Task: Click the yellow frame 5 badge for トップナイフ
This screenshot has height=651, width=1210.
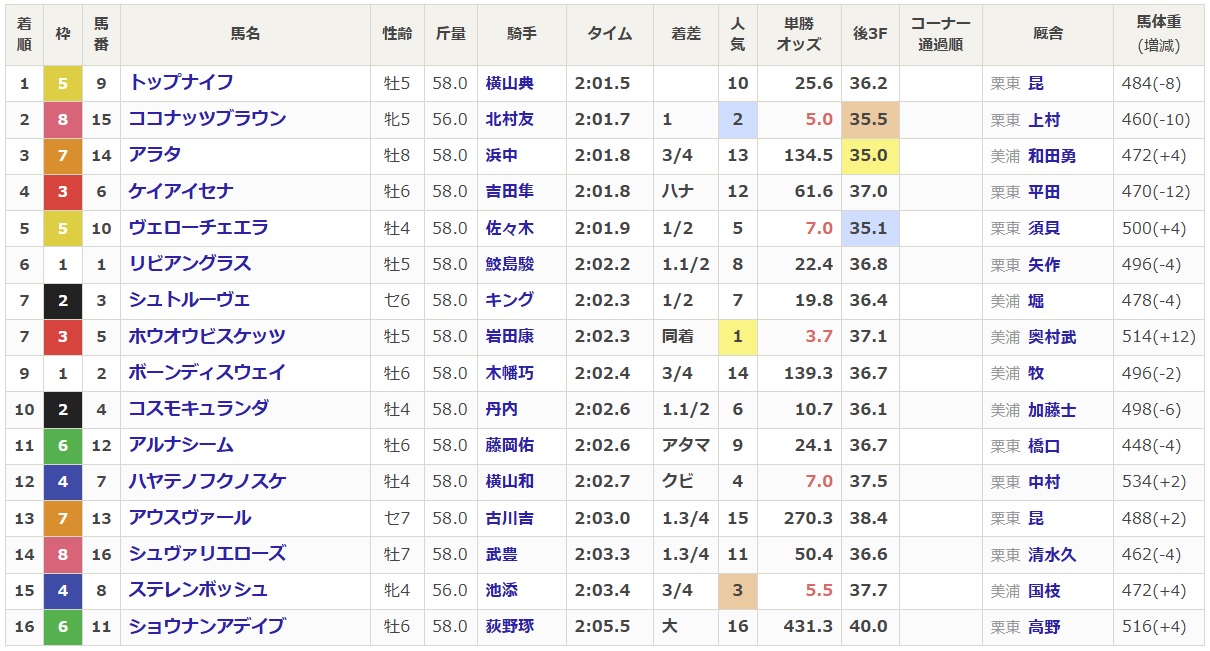Action: [x=62, y=83]
